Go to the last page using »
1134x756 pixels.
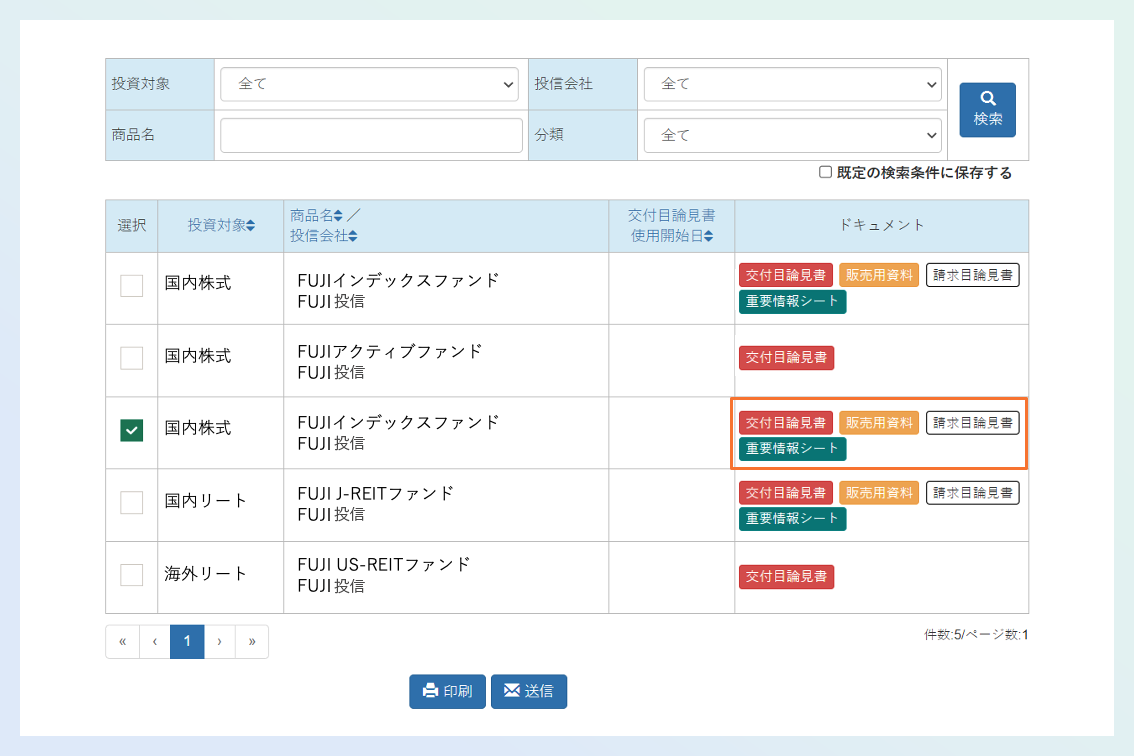tap(252, 642)
